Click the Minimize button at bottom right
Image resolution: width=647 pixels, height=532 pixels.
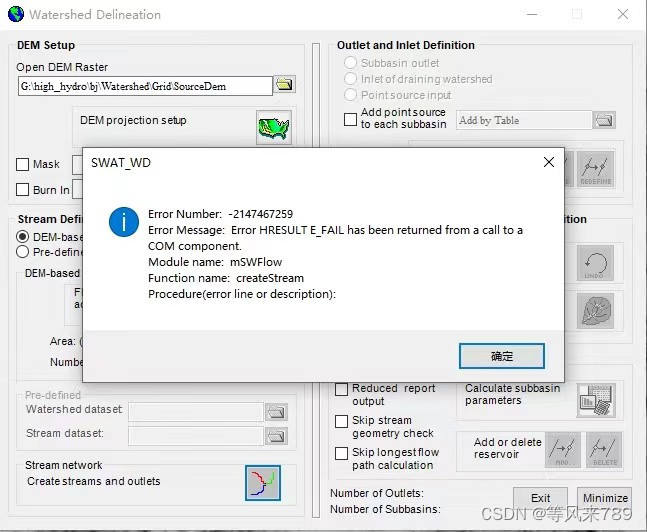click(x=605, y=498)
